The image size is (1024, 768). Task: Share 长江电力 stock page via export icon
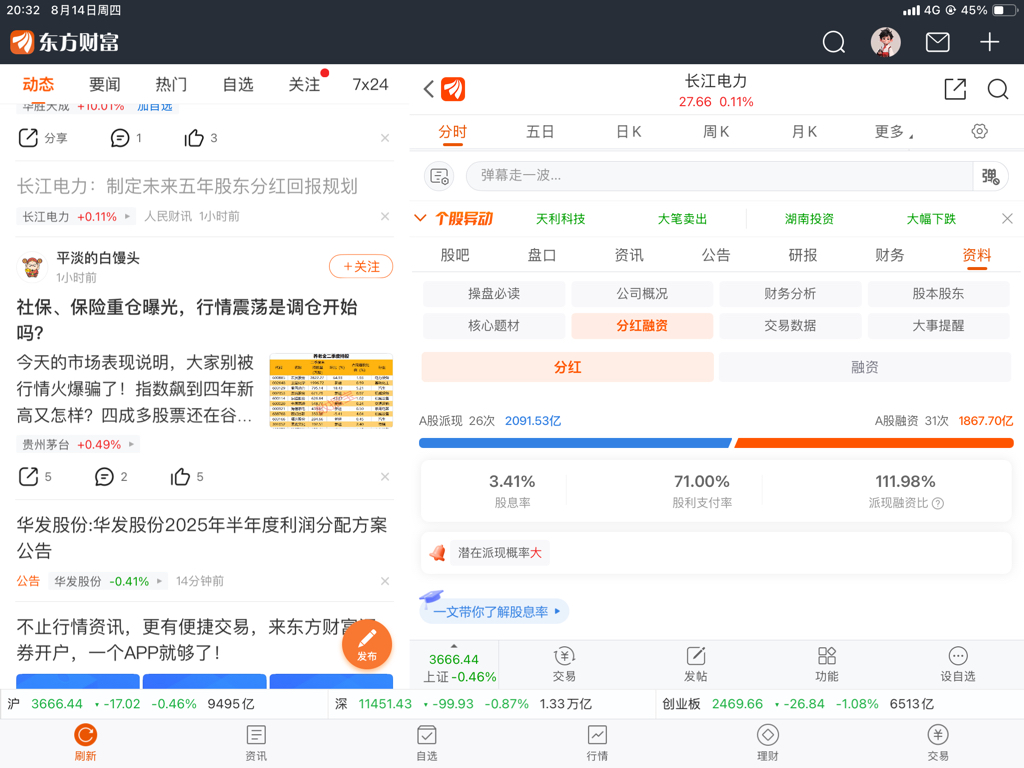coord(955,89)
